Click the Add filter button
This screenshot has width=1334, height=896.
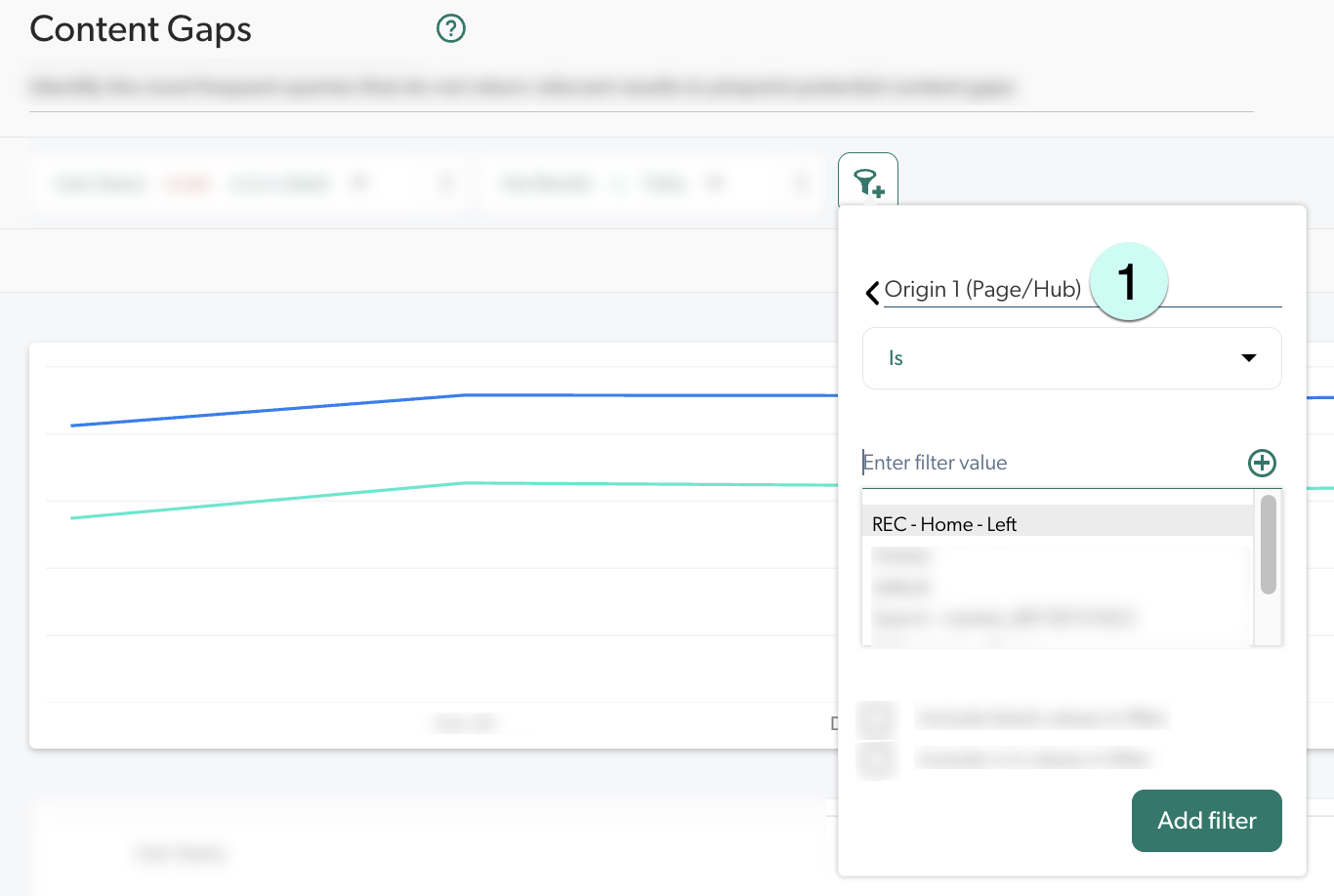point(1206,821)
